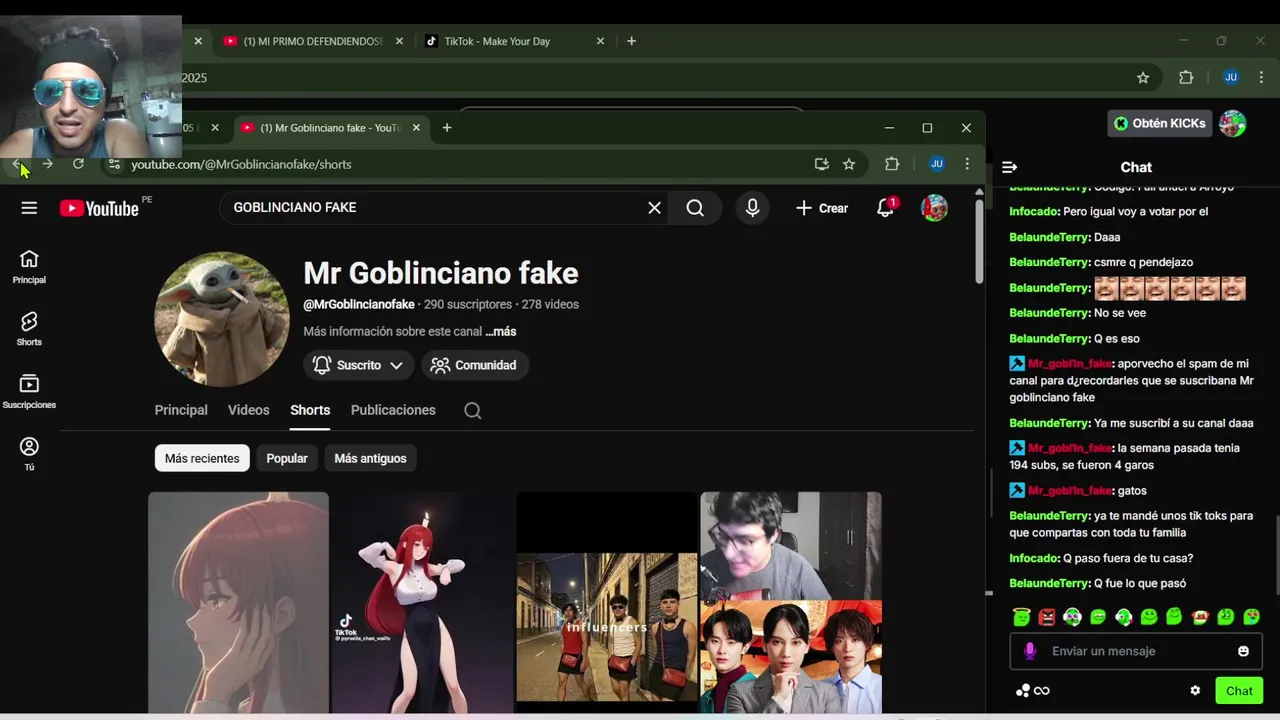Screen dimensions: 1280x720
Task: Collapse the Kick chat panel icon
Action: pos(1010,167)
